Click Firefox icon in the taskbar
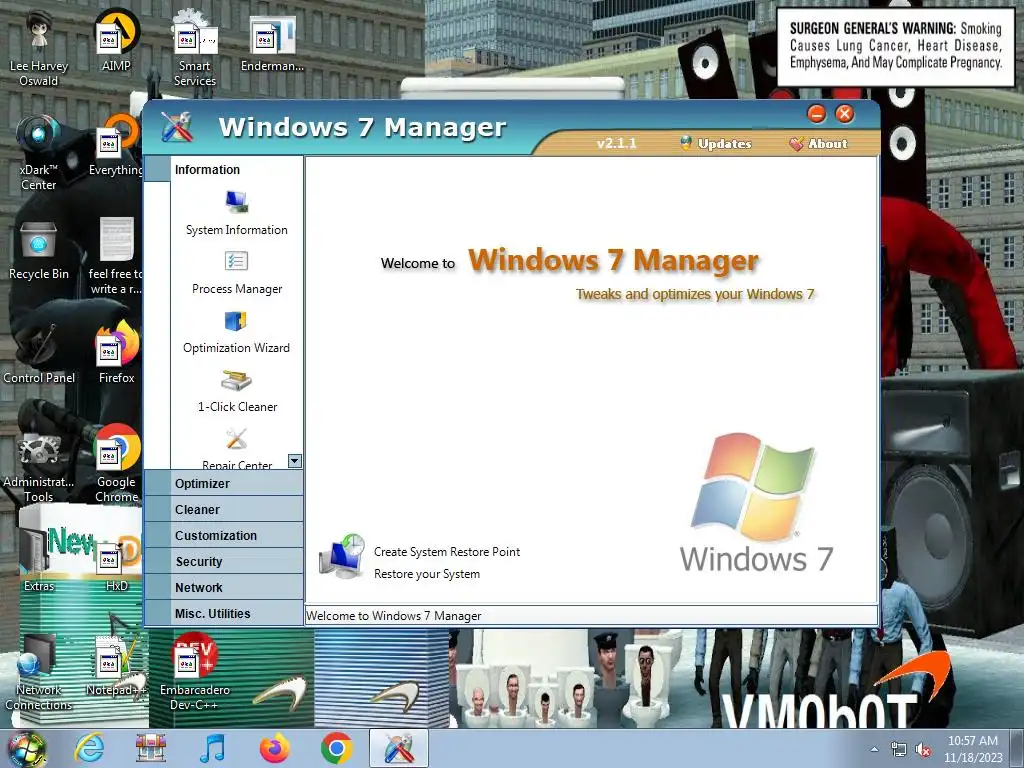 tap(274, 748)
